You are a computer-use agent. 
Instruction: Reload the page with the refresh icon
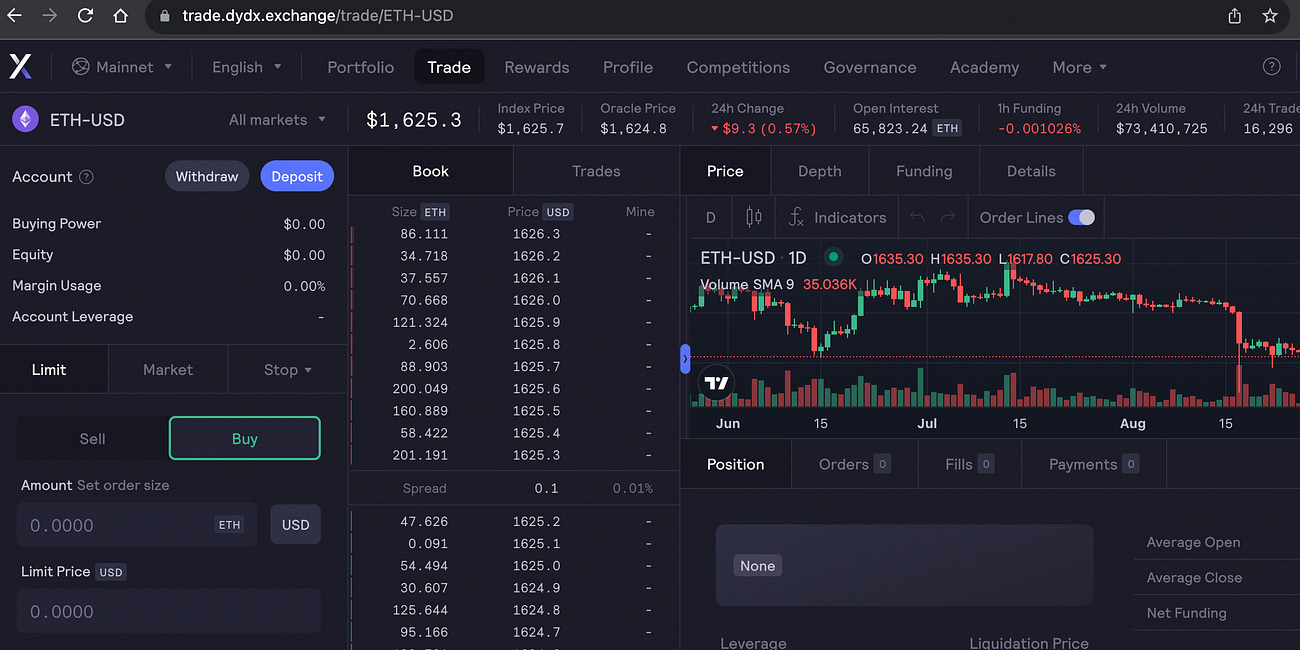click(x=85, y=16)
